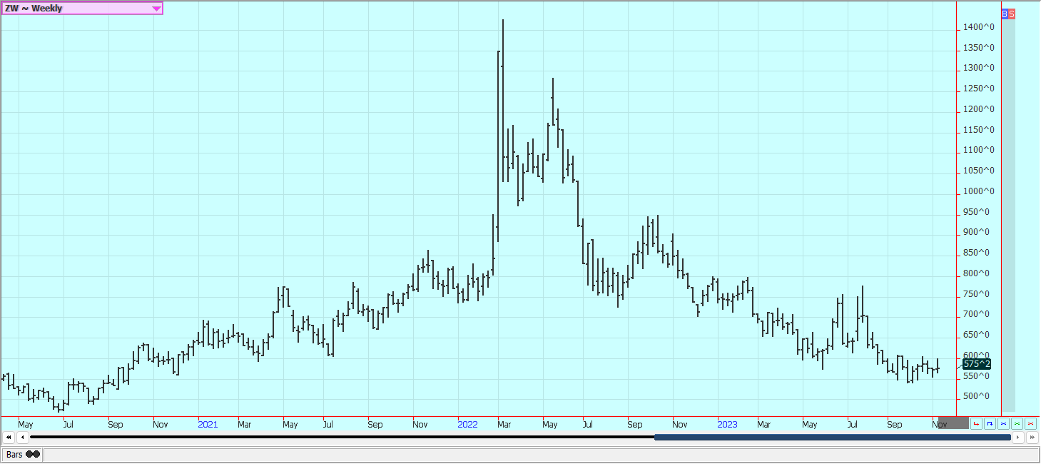Click the 575^2 current price tag
1042x464 pixels.
[x=977, y=364]
